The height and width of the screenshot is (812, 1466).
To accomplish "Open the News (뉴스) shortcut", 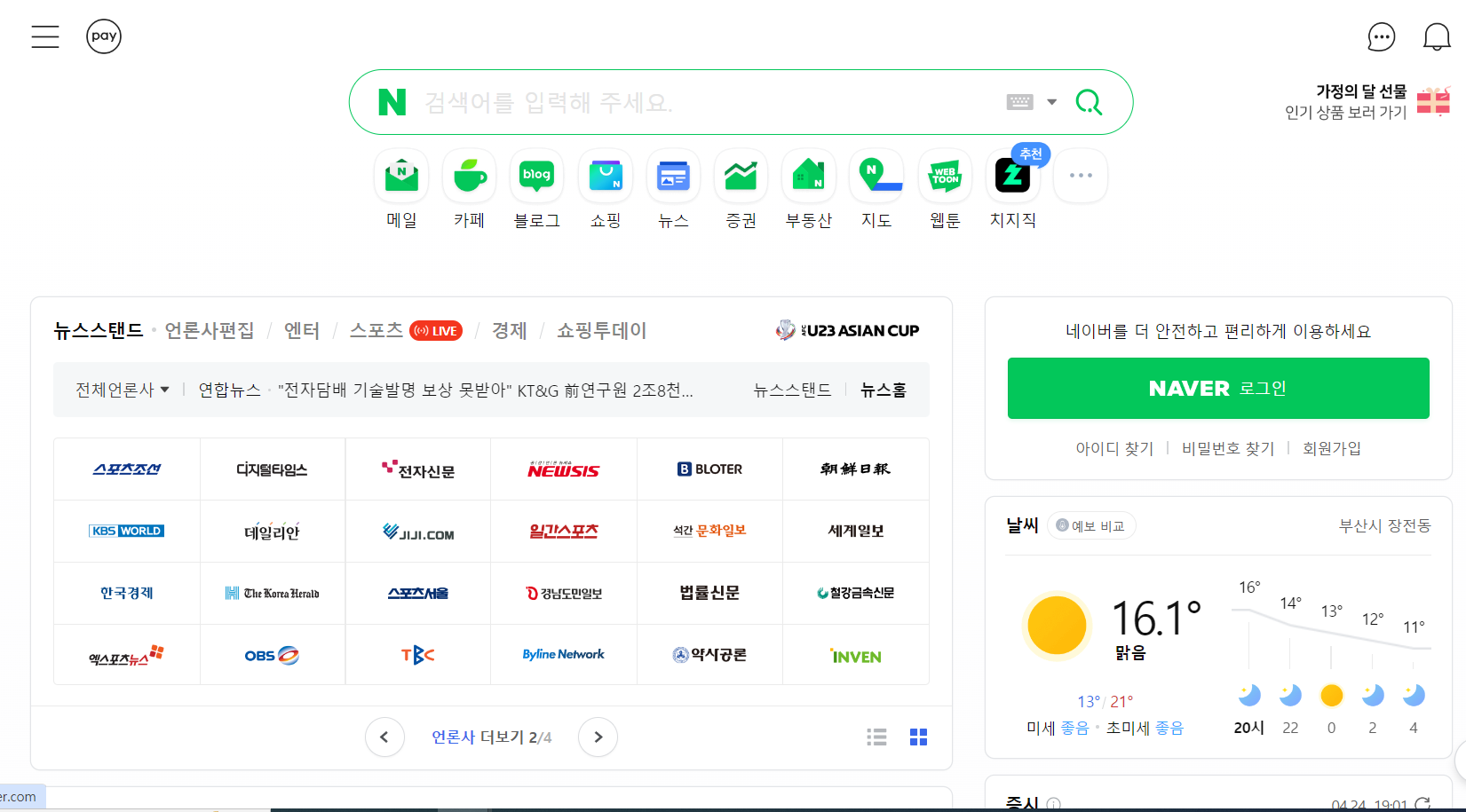I will [x=673, y=190].
